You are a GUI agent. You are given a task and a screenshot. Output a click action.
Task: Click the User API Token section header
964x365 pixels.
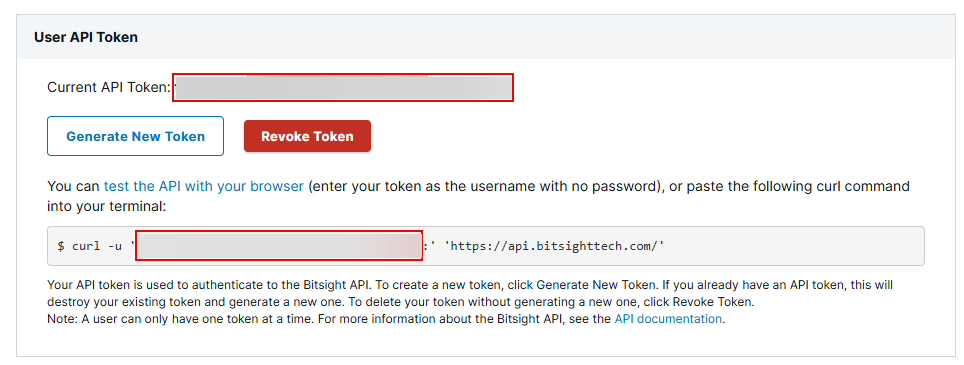(86, 37)
